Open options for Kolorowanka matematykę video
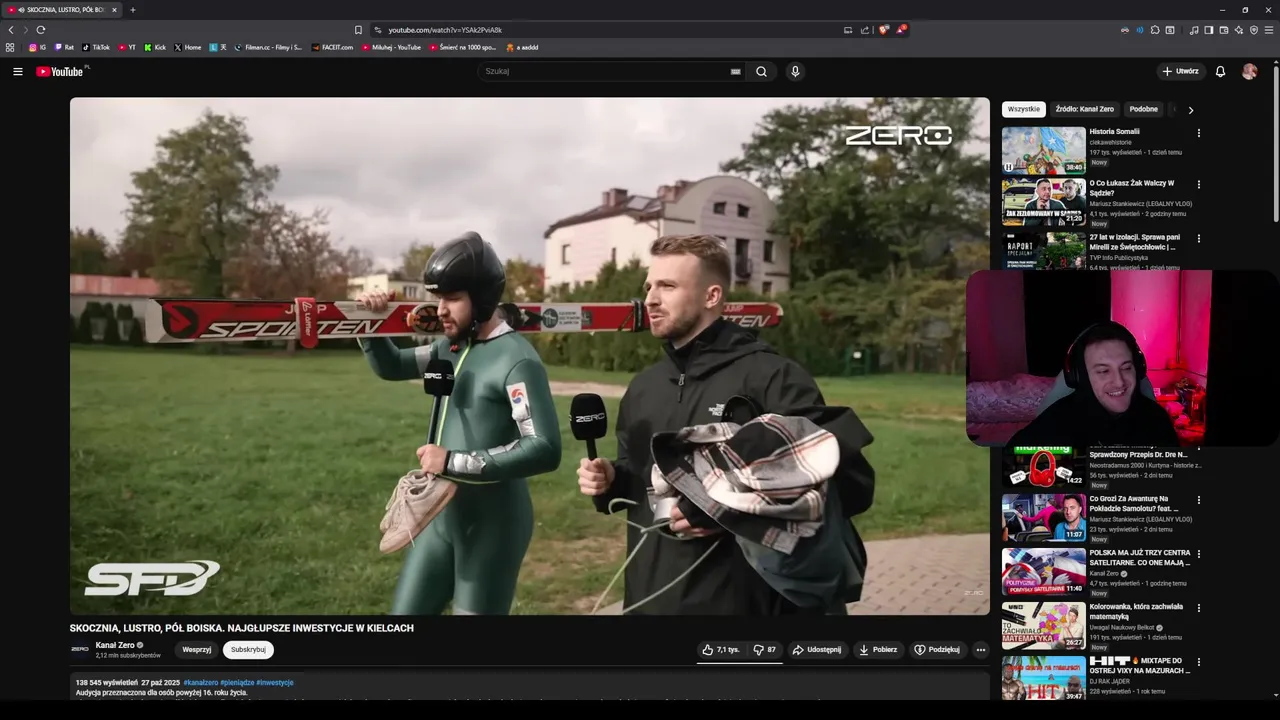 tap(1198, 608)
